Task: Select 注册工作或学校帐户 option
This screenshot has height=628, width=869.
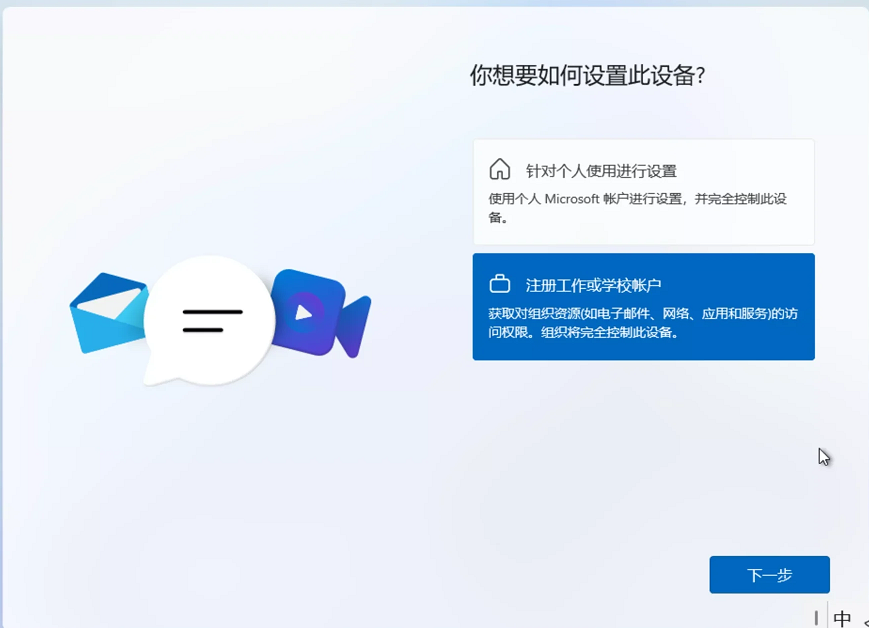Action: tap(593, 285)
